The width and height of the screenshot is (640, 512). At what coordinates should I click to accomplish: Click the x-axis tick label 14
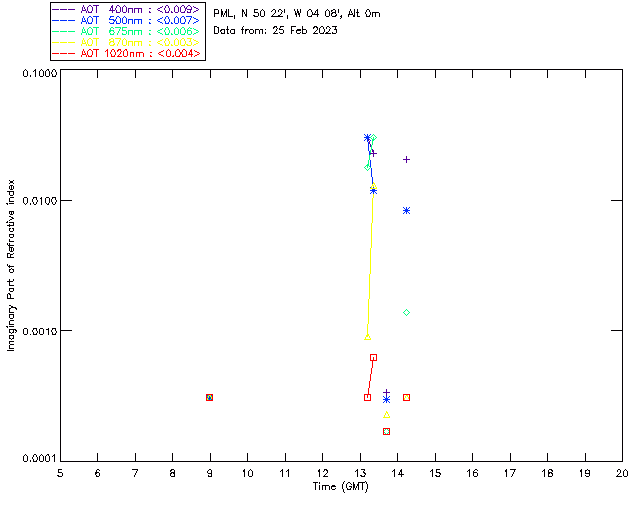(398, 473)
